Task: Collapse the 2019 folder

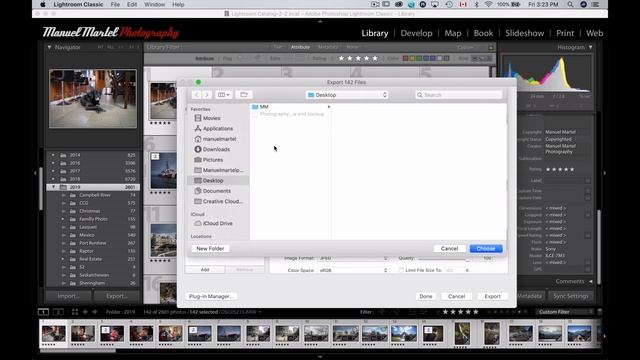Action: pyautogui.click(x=53, y=187)
